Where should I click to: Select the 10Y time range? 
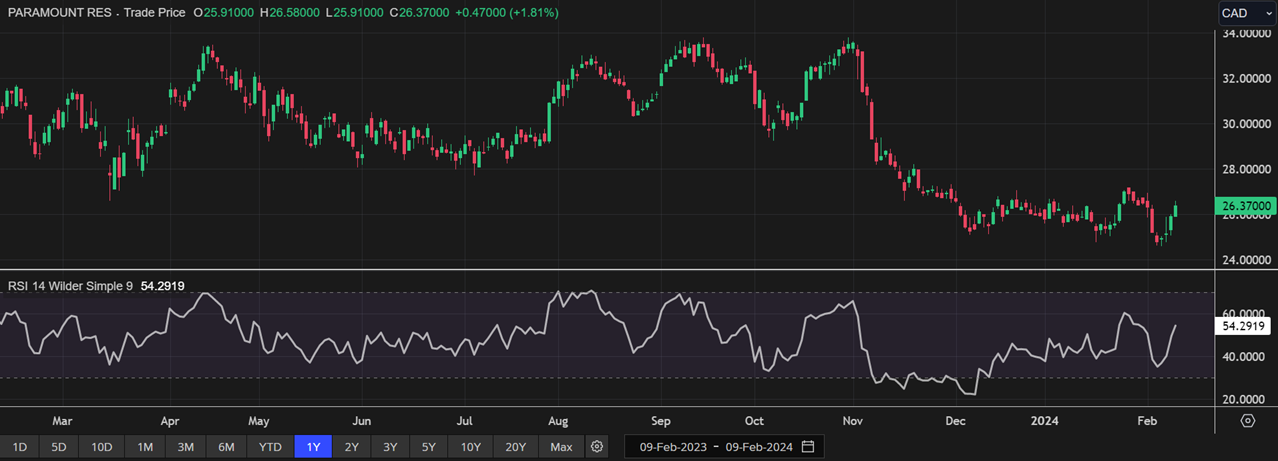click(x=471, y=446)
